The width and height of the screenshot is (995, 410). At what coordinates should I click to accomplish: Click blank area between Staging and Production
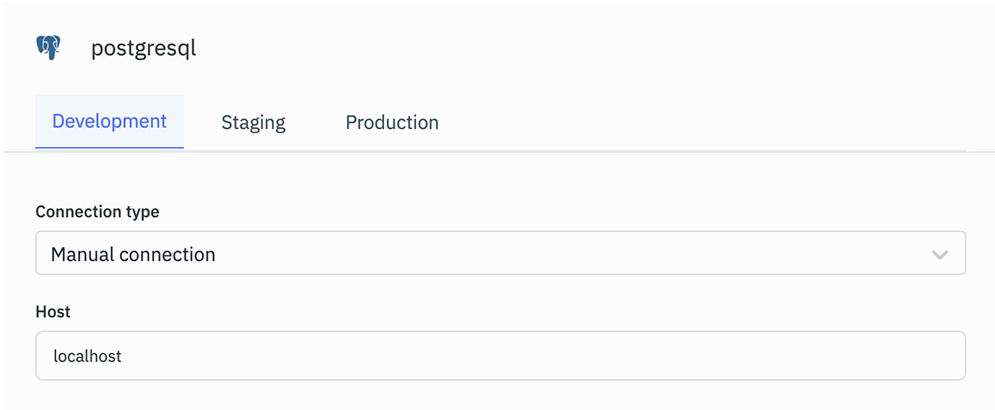[315, 123]
